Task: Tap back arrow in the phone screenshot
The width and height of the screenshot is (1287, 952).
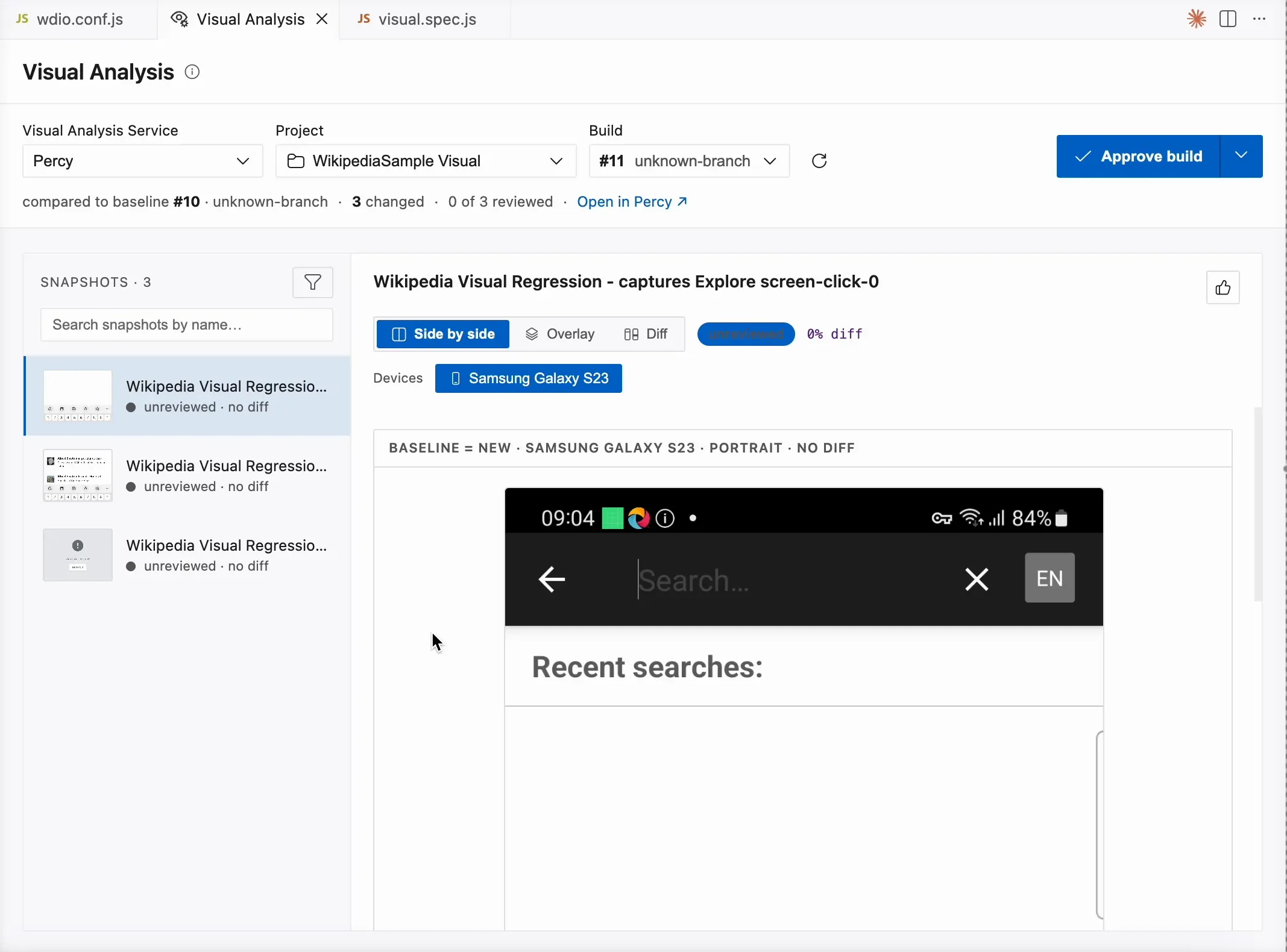Action: point(552,580)
